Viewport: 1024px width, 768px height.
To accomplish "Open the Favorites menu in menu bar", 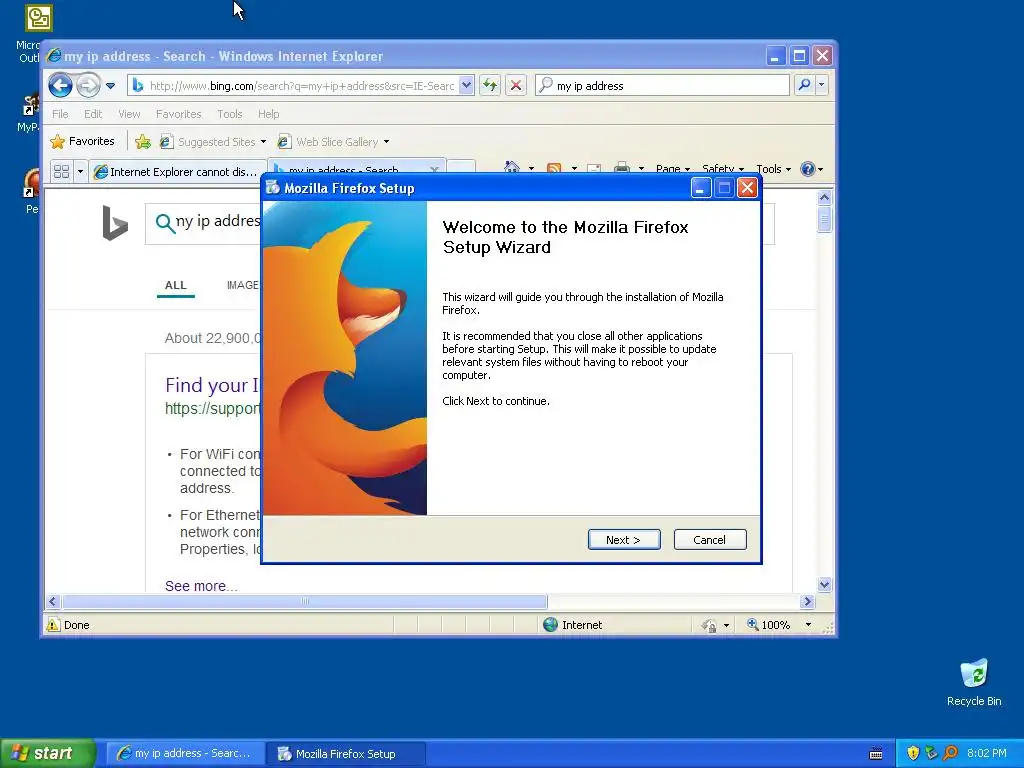I will click(178, 114).
